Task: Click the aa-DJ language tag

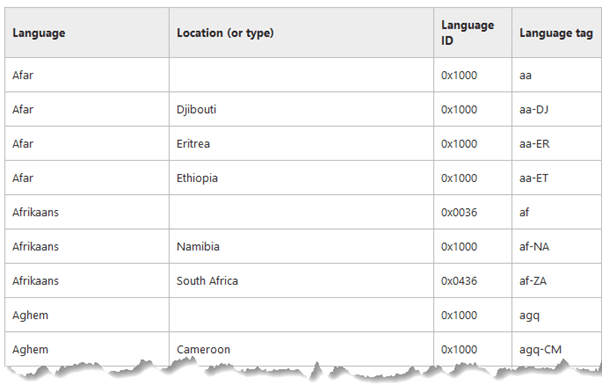Action: (x=534, y=109)
